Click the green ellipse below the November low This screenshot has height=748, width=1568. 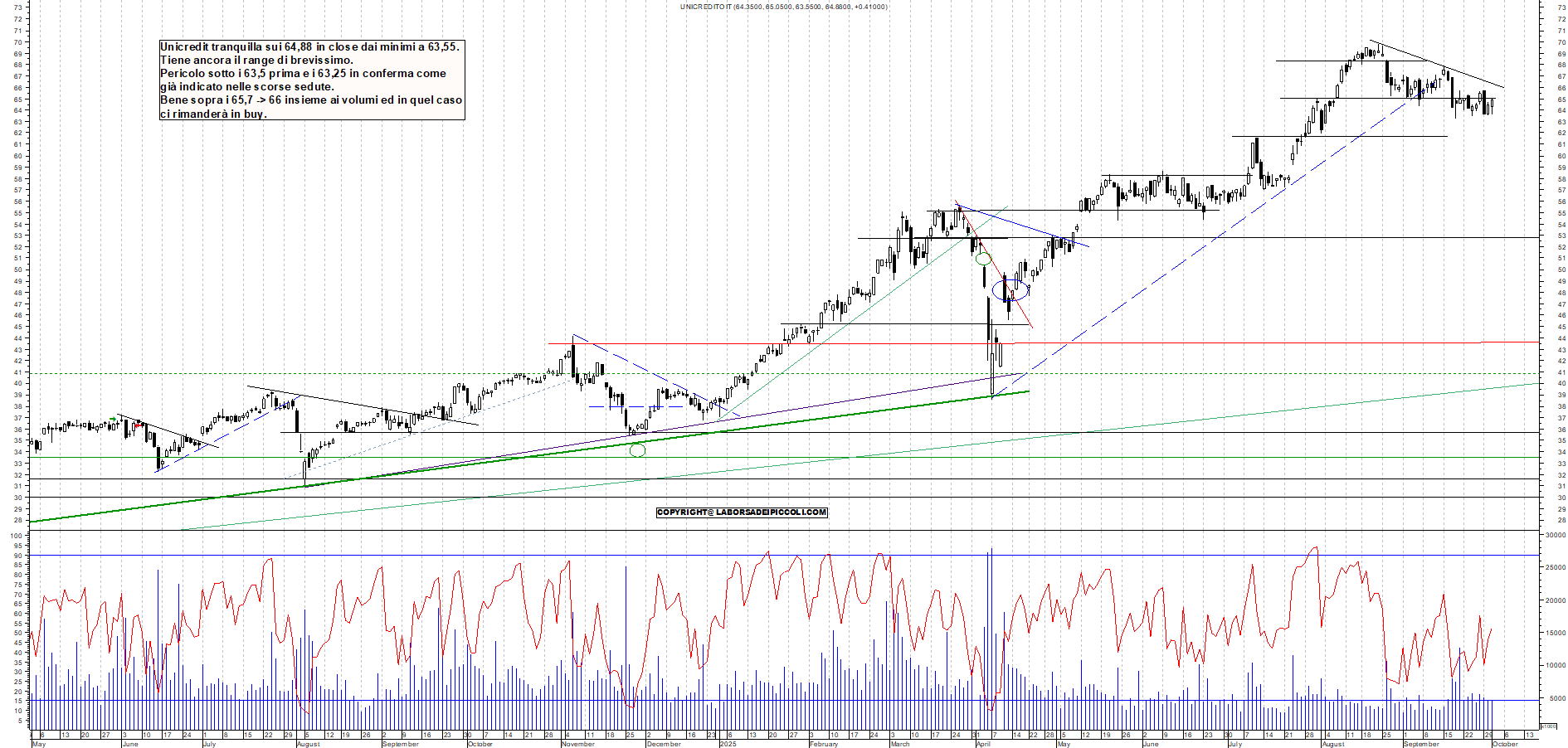[x=637, y=450]
